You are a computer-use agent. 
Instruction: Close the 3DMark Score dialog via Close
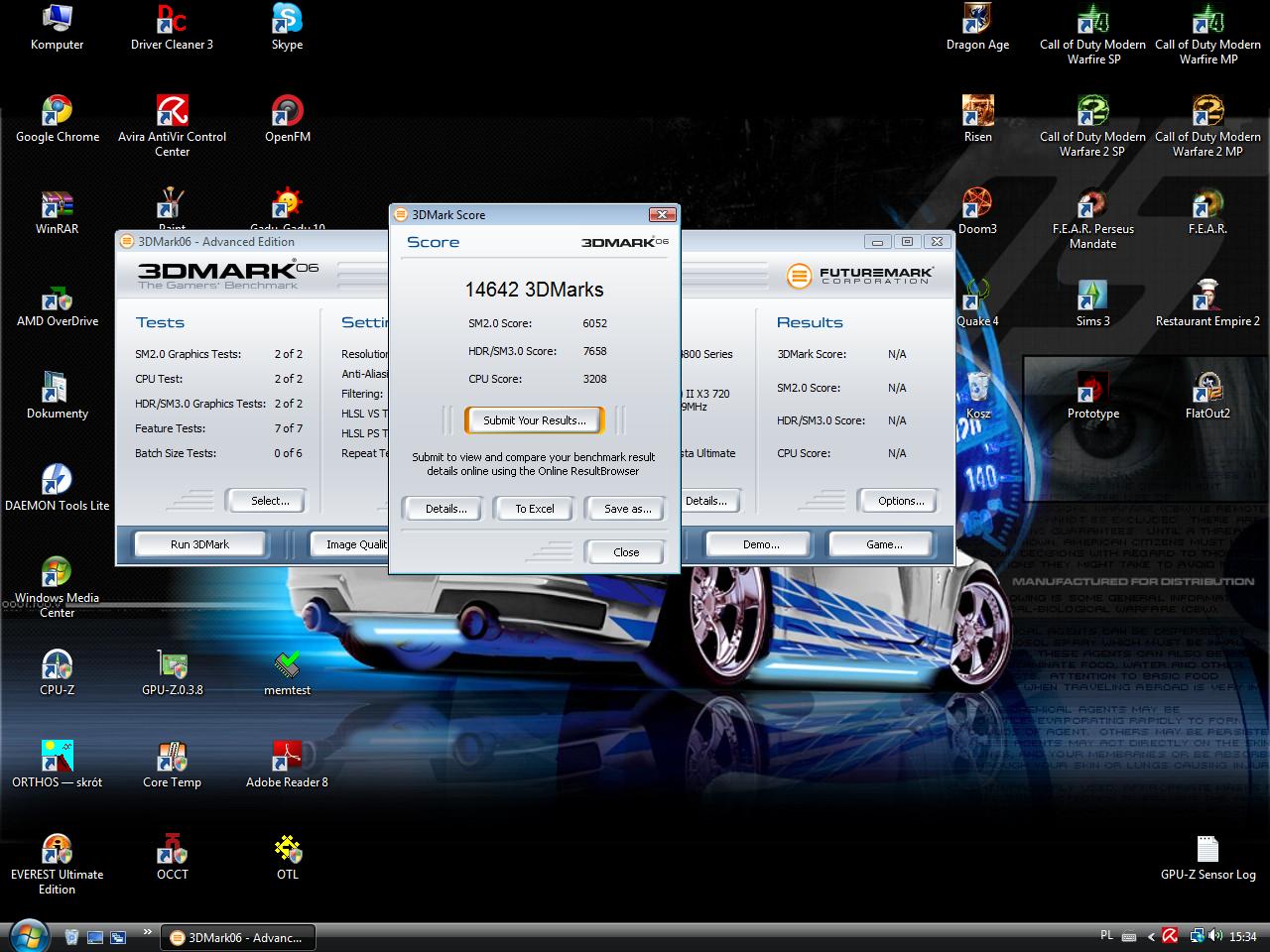pos(625,552)
